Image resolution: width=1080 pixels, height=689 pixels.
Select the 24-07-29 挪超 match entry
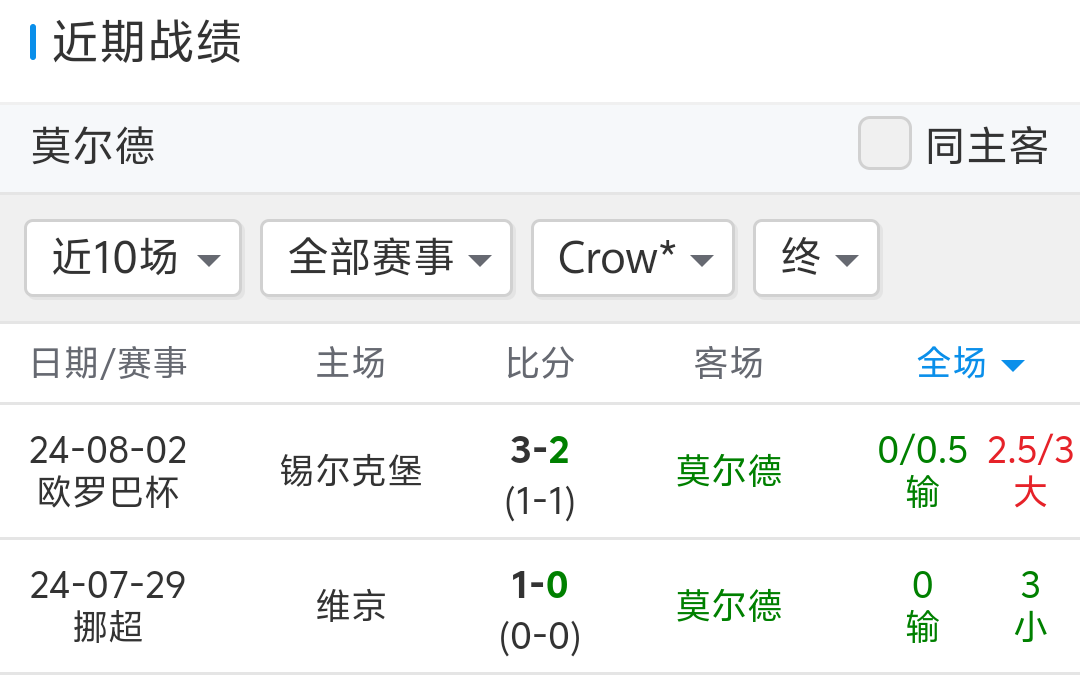[x=108, y=606]
